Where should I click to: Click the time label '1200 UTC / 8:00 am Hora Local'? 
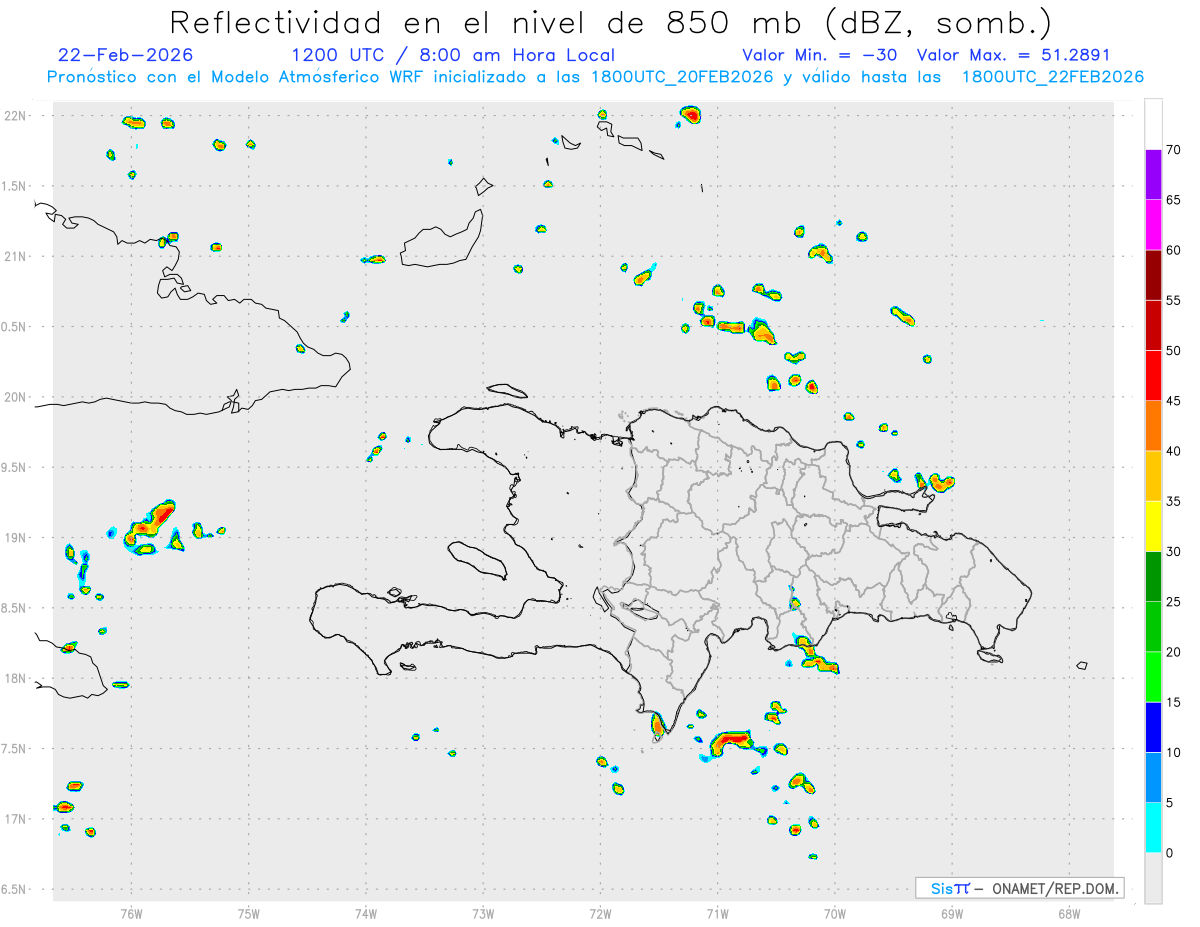click(453, 55)
